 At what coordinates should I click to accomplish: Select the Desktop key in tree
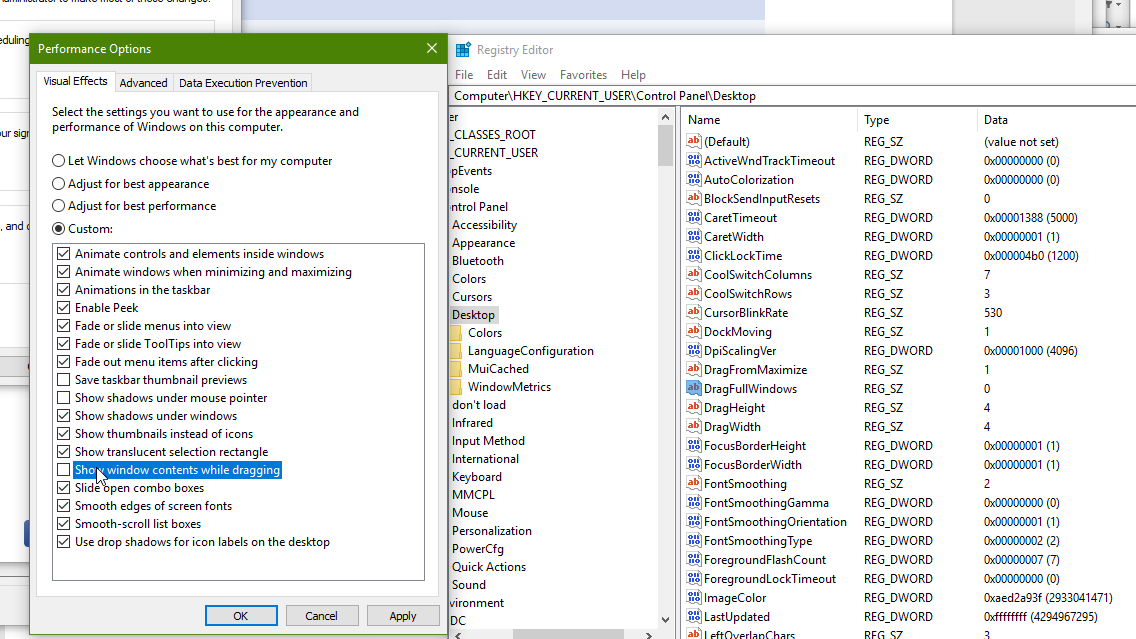tap(473, 315)
